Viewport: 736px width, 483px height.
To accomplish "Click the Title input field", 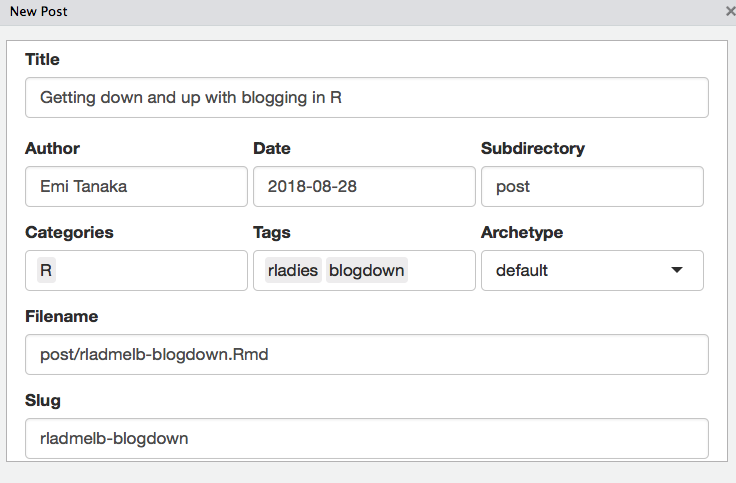I will pos(367,98).
